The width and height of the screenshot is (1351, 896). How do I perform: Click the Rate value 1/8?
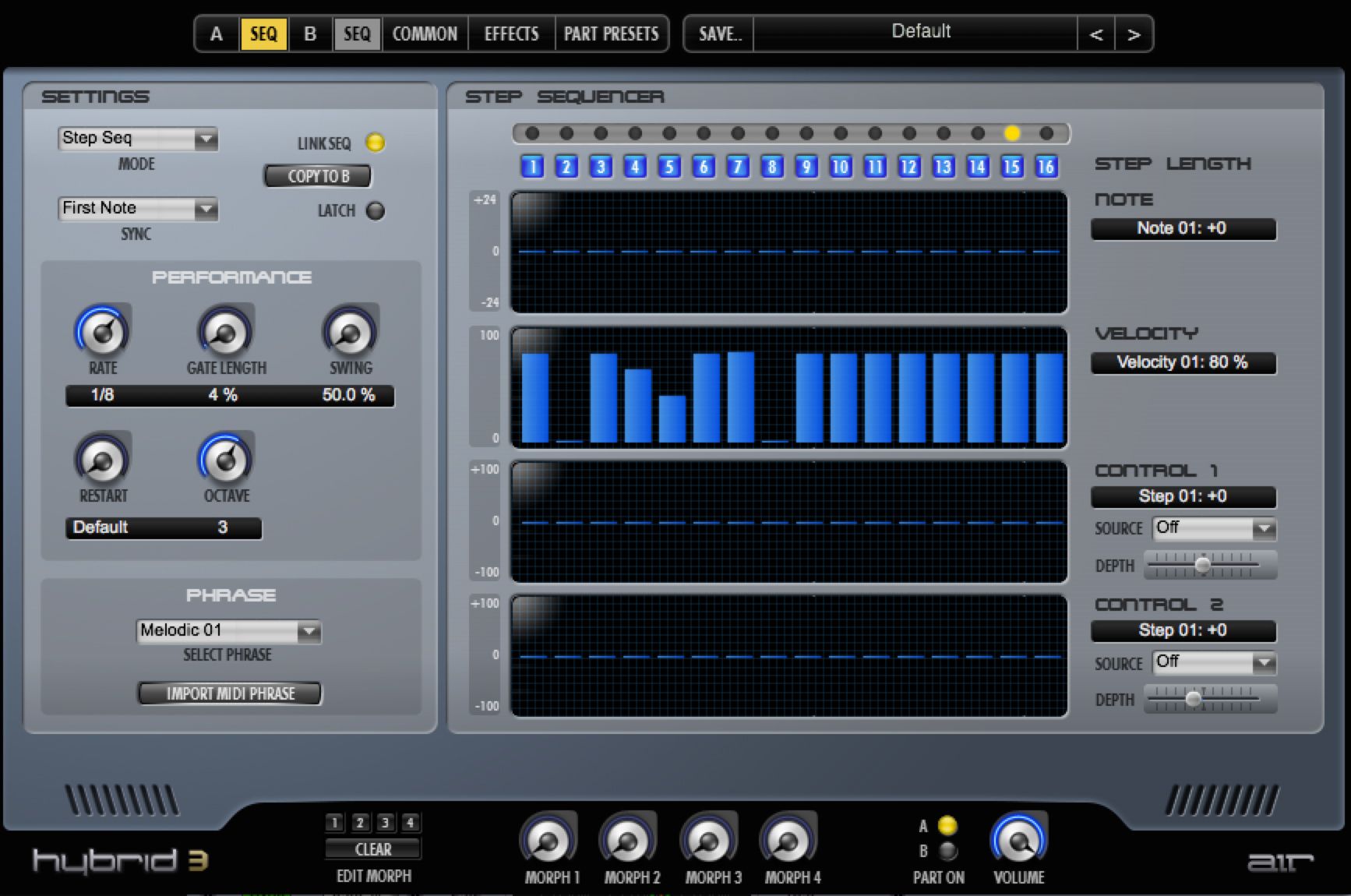point(103,395)
